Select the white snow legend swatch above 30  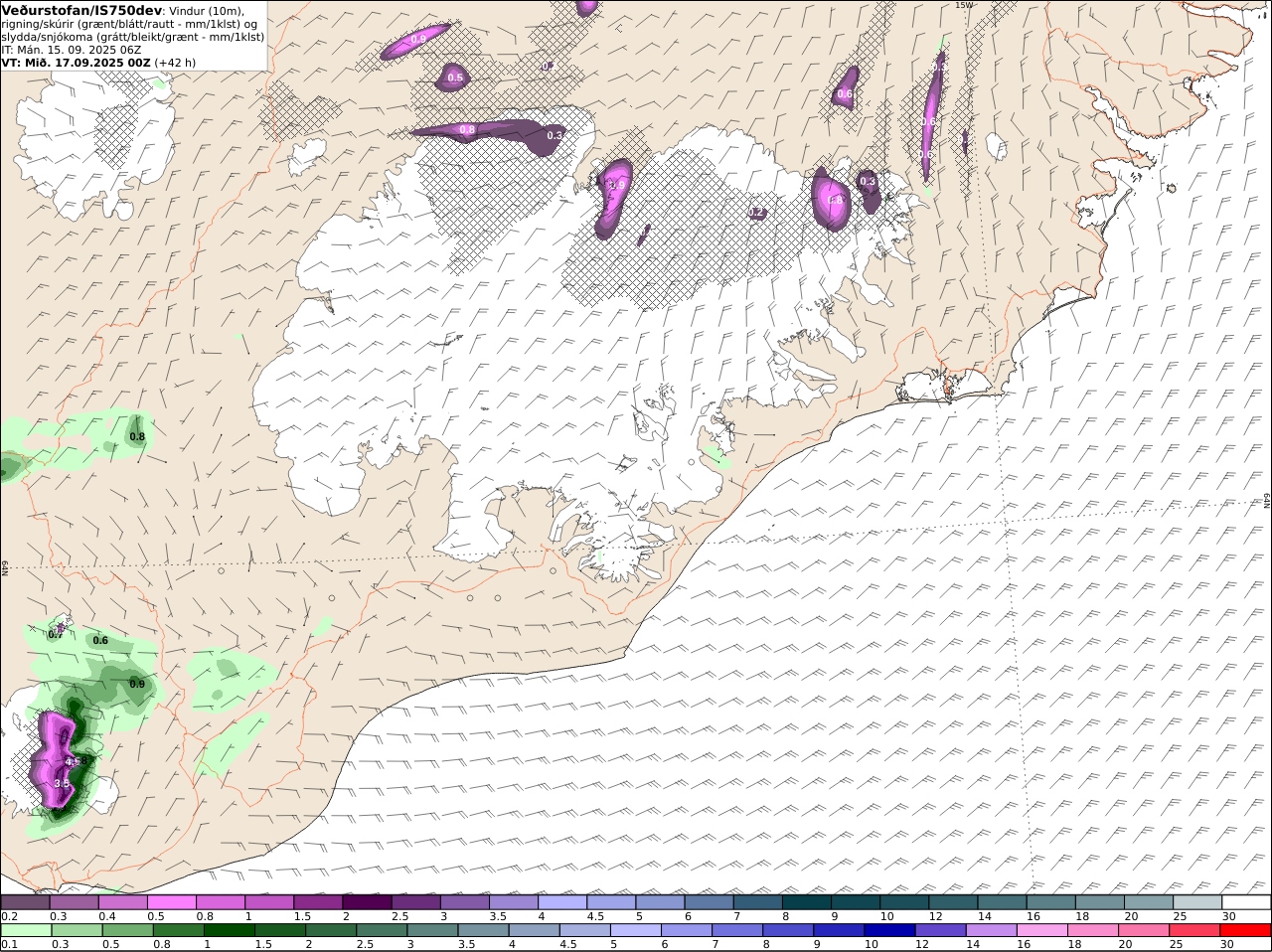point(1247,902)
